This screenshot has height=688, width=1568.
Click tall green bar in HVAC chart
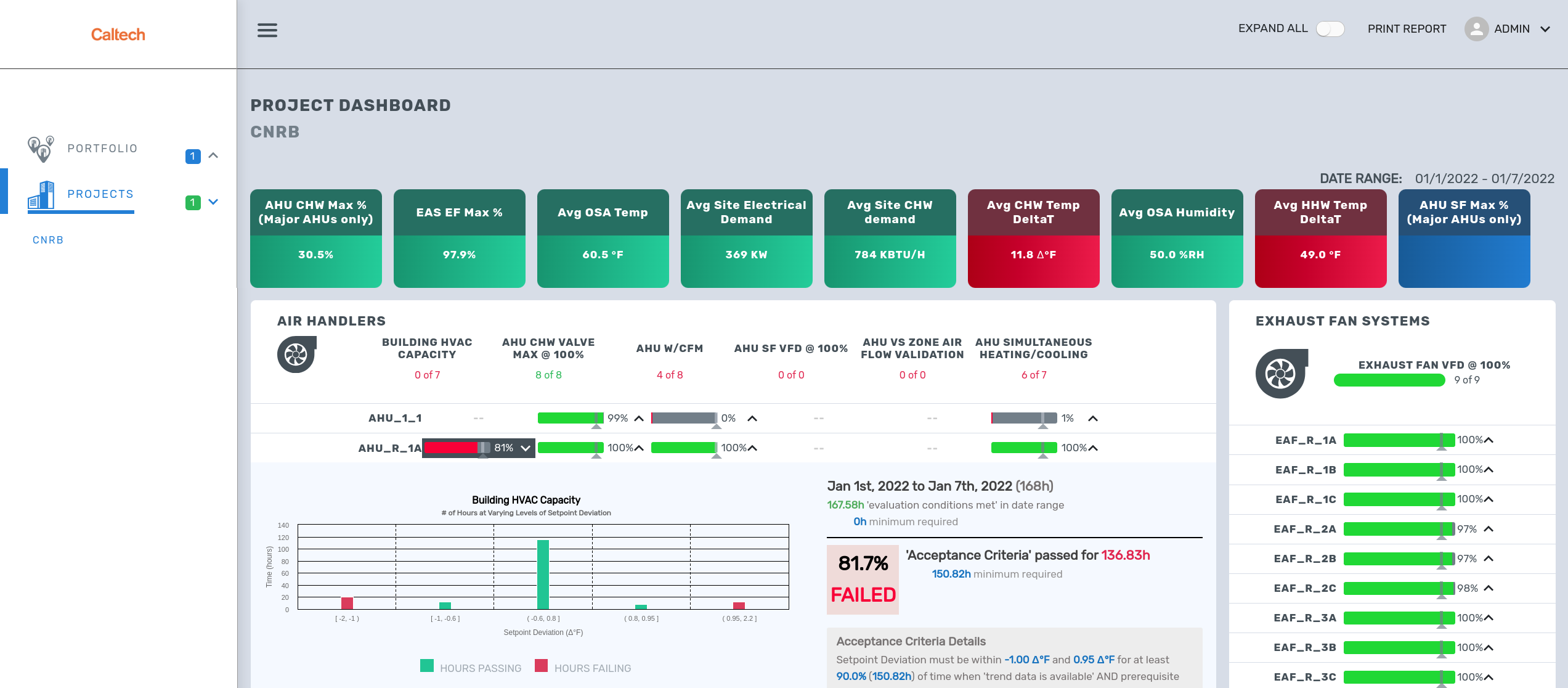pos(543,575)
